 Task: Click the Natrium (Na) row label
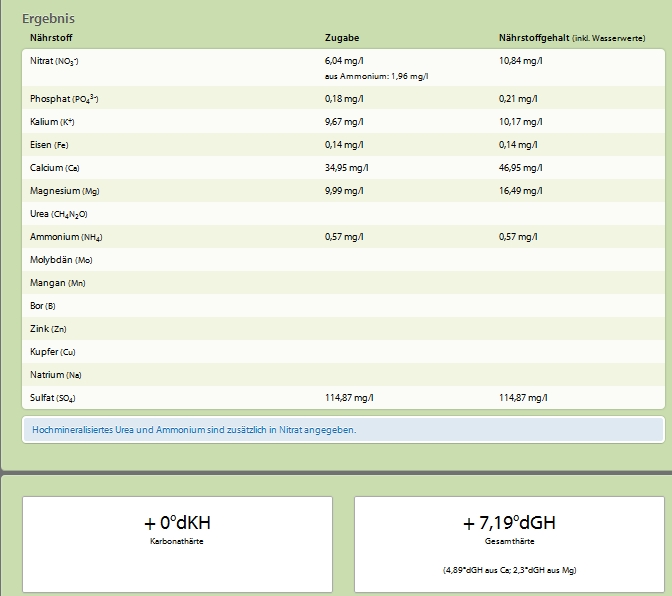click(x=55, y=375)
